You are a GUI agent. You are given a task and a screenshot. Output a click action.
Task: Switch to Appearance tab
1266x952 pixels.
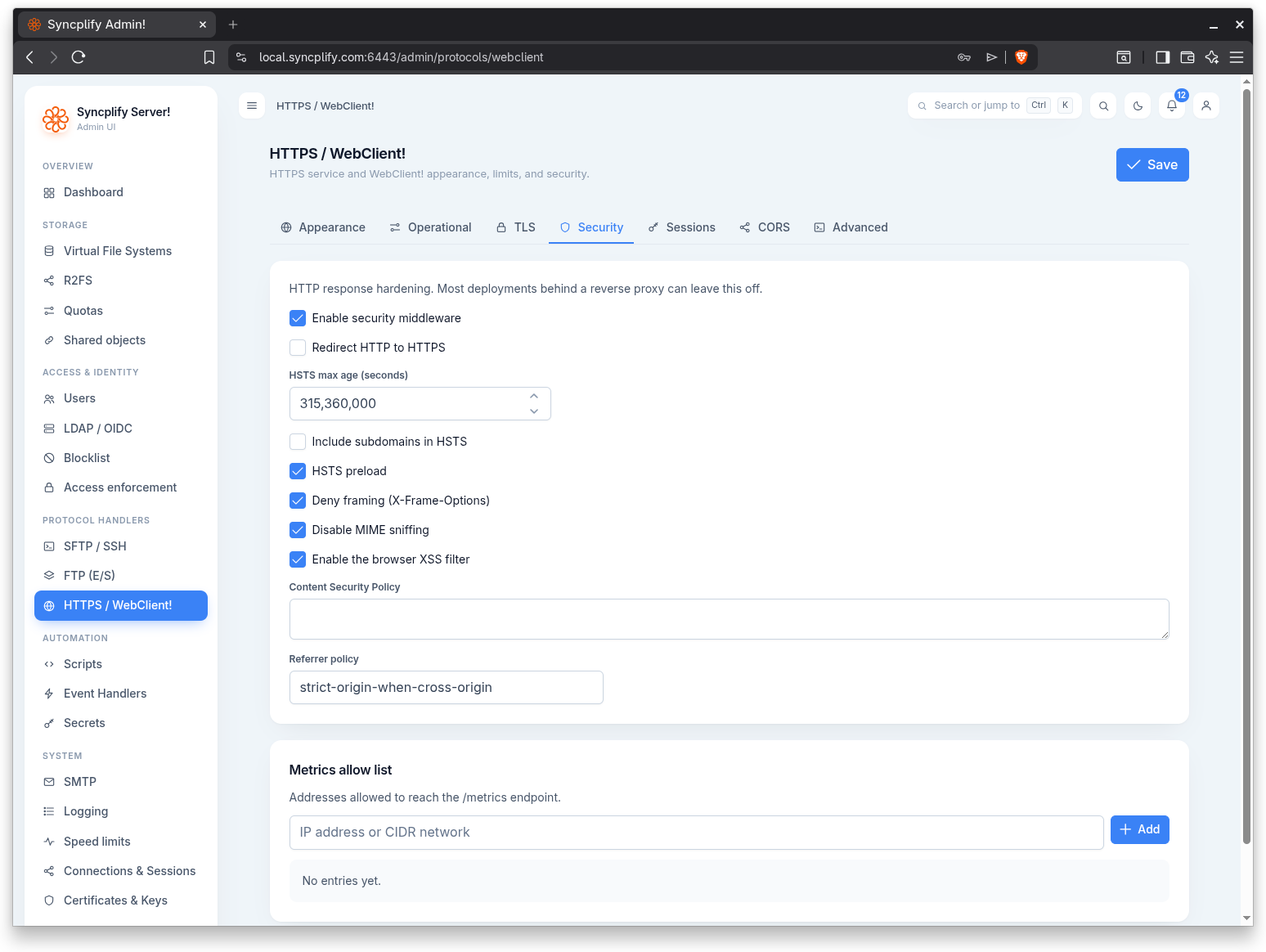point(323,227)
